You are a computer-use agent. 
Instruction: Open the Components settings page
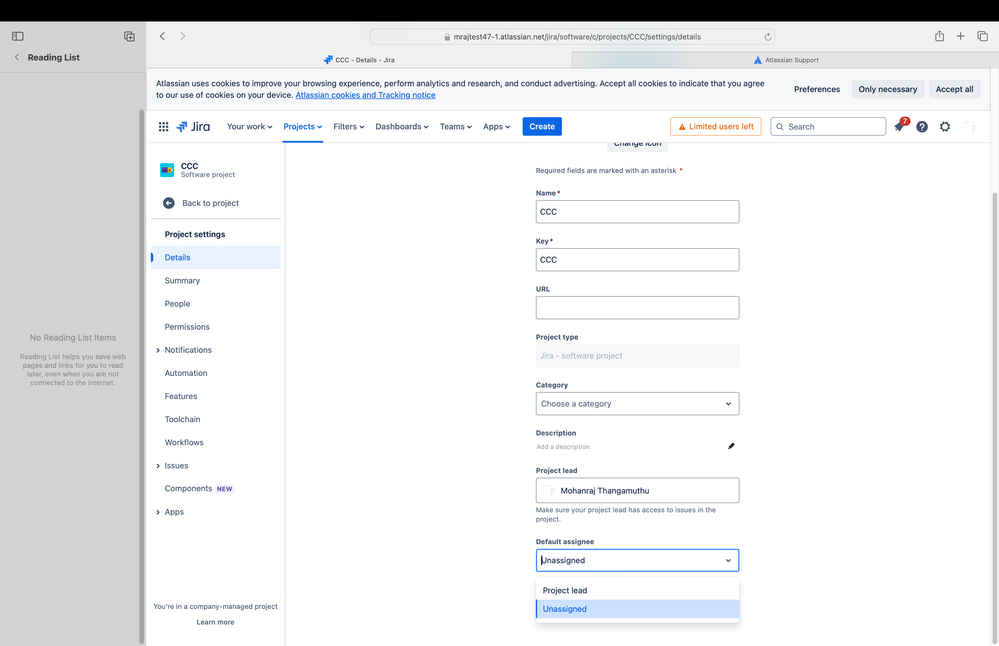click(x=215, y=489)
